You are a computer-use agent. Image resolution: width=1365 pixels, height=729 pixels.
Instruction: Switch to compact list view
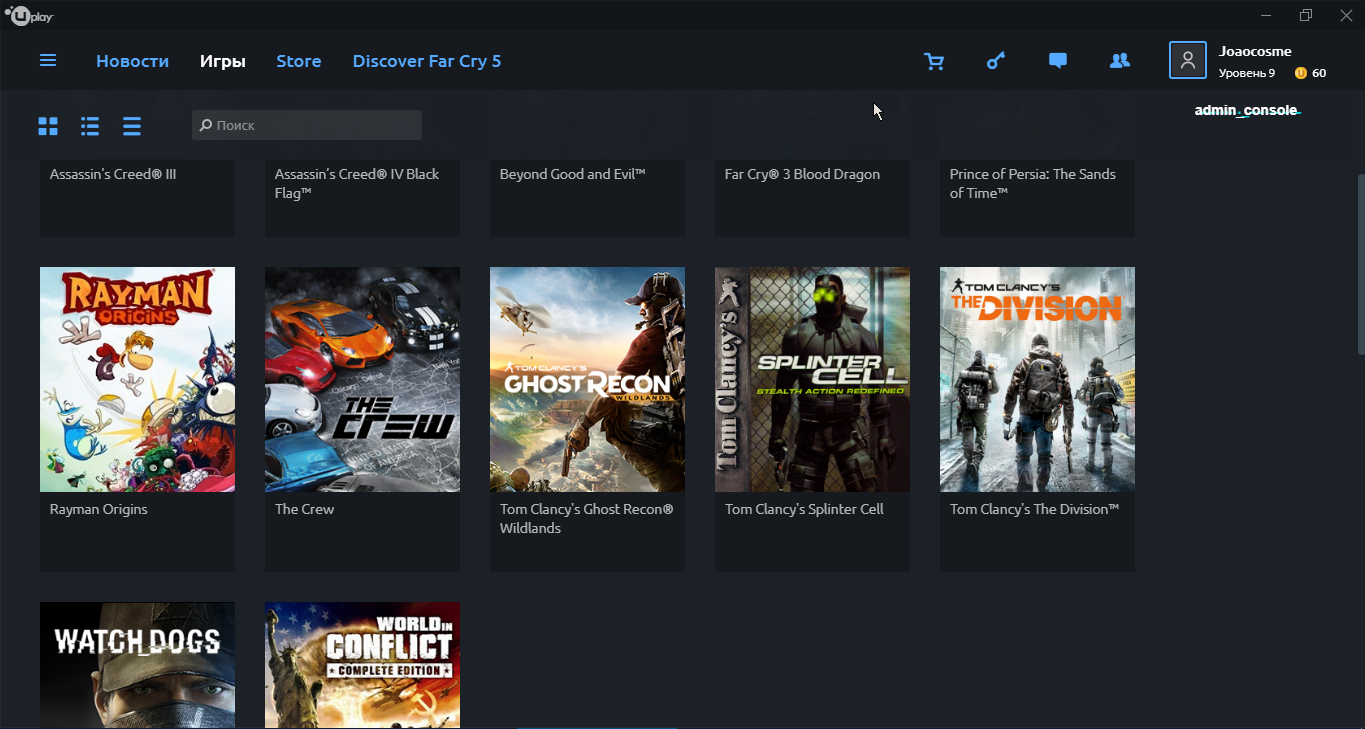click(x=132, y=126)
